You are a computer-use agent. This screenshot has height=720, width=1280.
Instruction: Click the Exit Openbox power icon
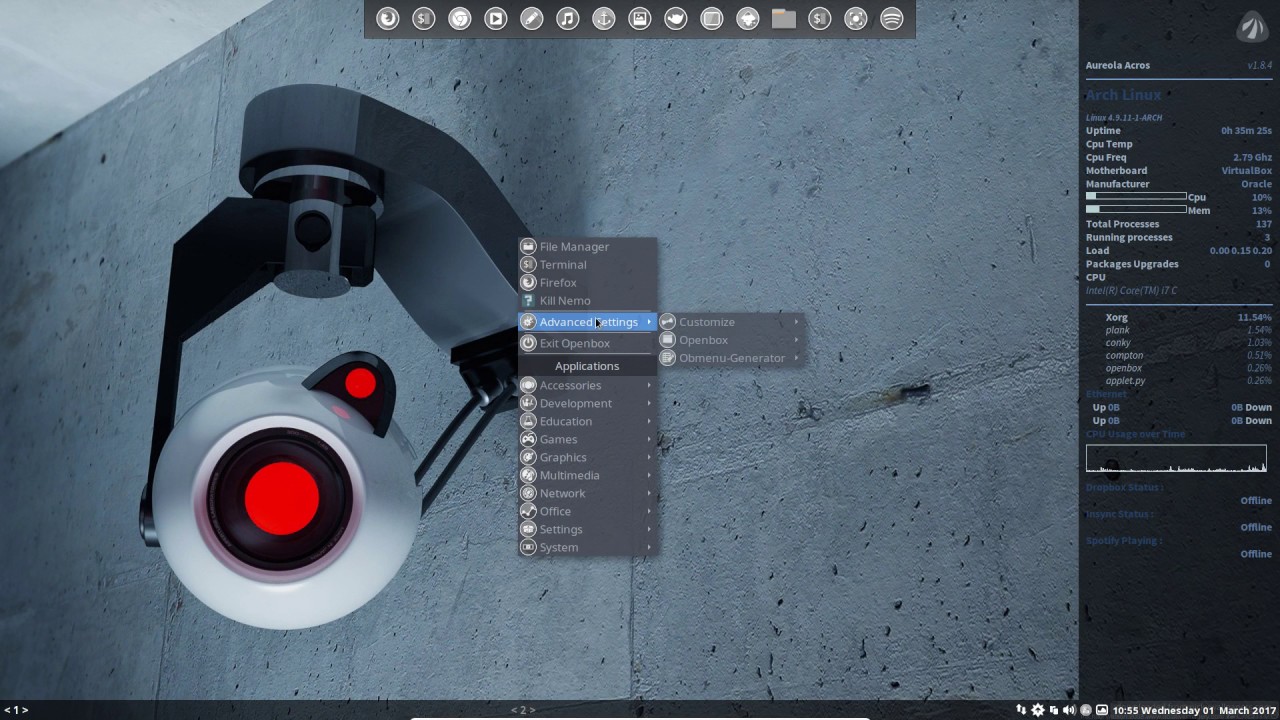point(529,343)
